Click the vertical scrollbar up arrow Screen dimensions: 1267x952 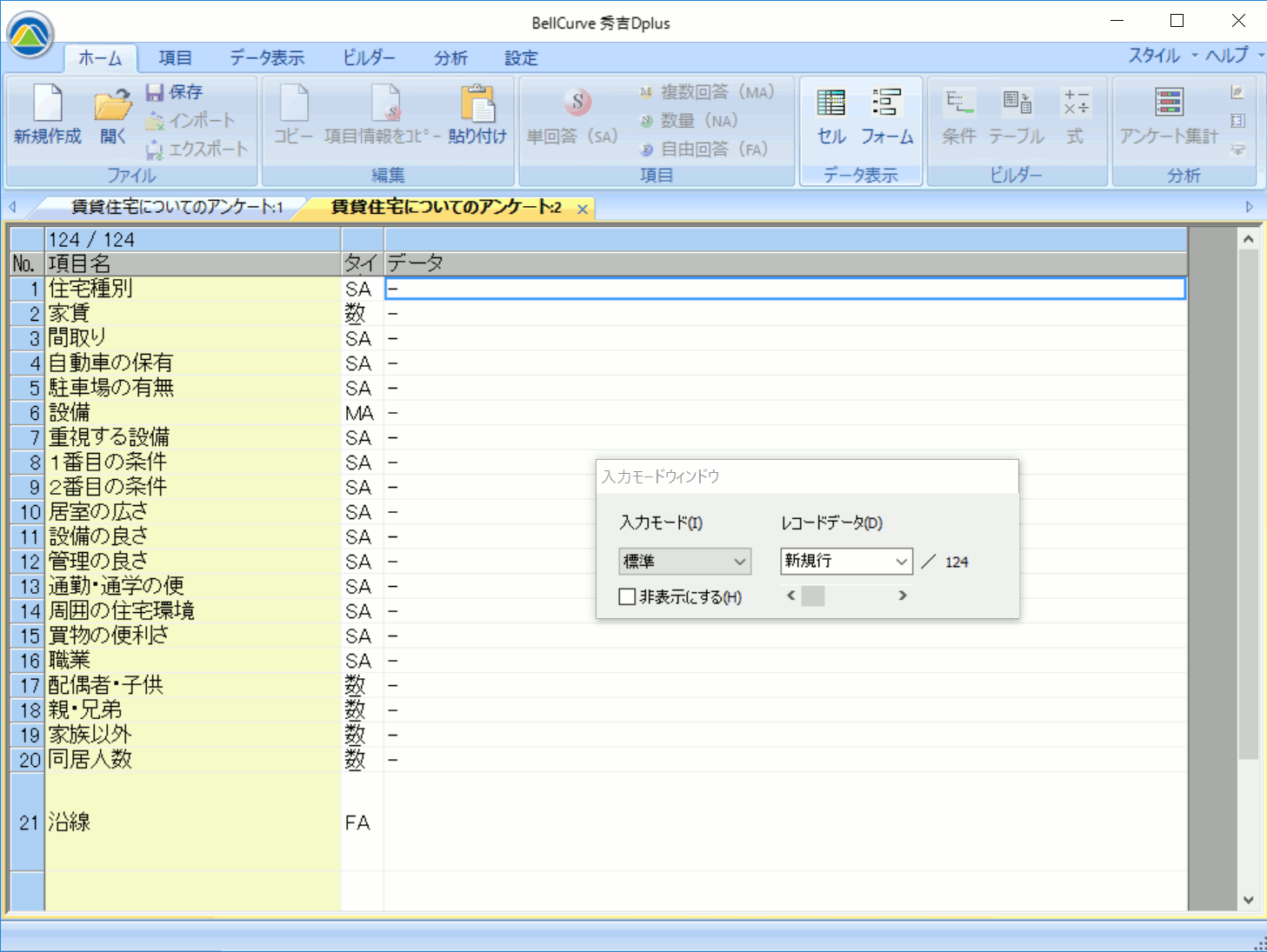coord(1249,238)
